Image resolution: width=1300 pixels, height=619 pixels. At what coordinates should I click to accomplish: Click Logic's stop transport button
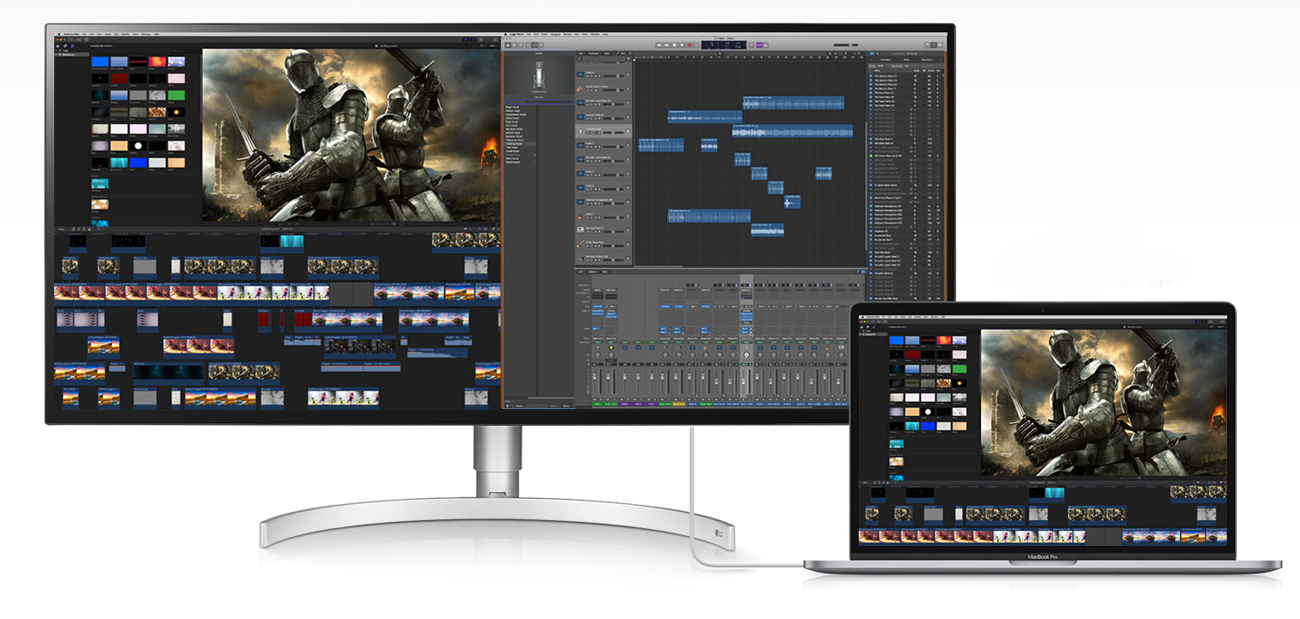(674, 45)
